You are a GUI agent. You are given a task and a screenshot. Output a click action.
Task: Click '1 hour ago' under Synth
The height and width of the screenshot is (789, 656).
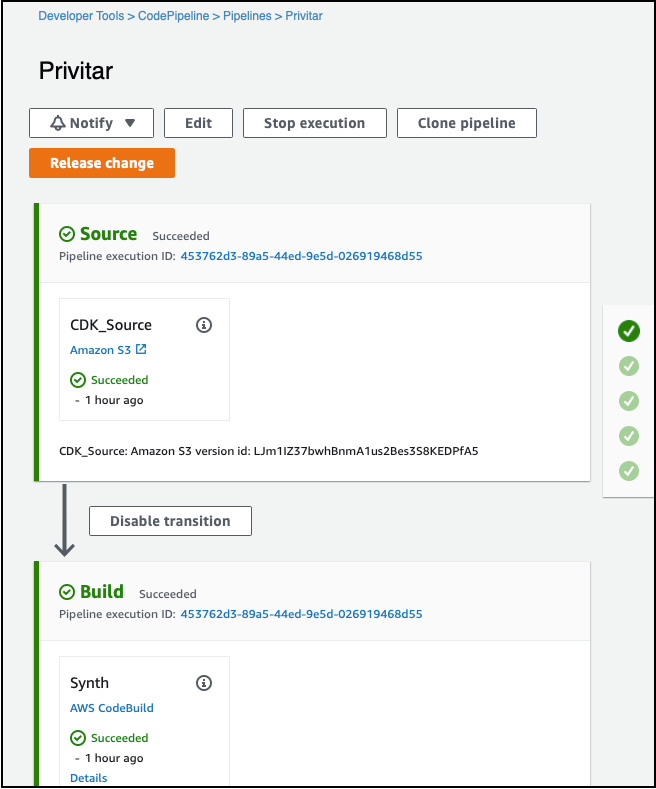tap(114, 758)
